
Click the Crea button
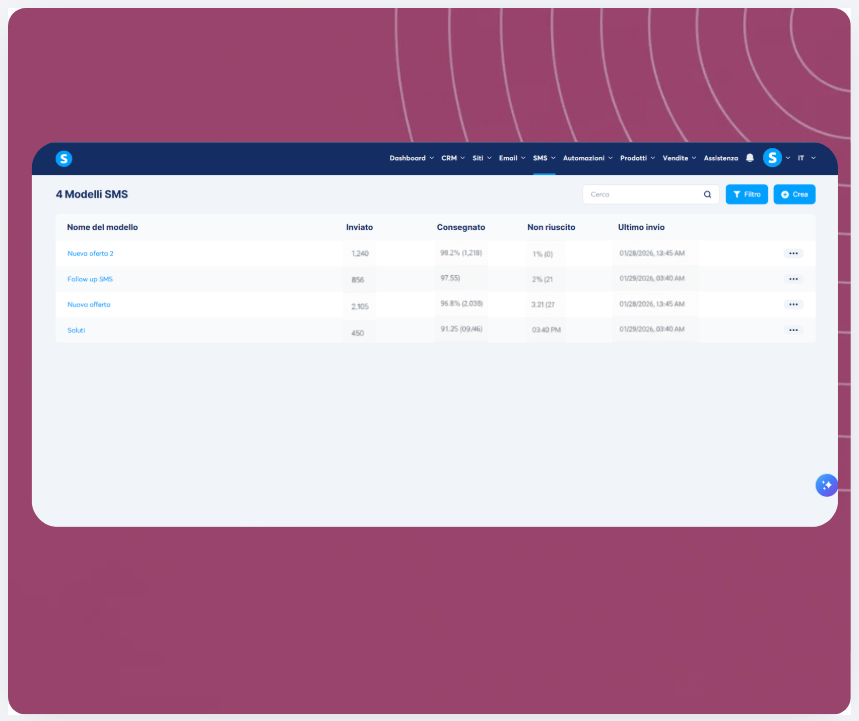coord(794,194)
